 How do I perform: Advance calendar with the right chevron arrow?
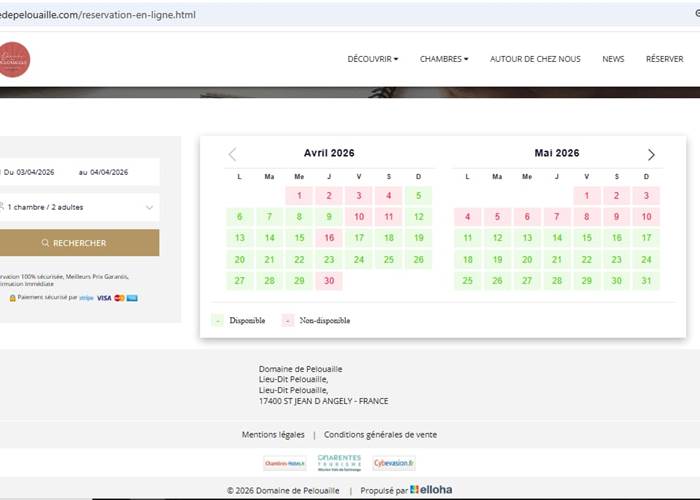click(651, 154)
